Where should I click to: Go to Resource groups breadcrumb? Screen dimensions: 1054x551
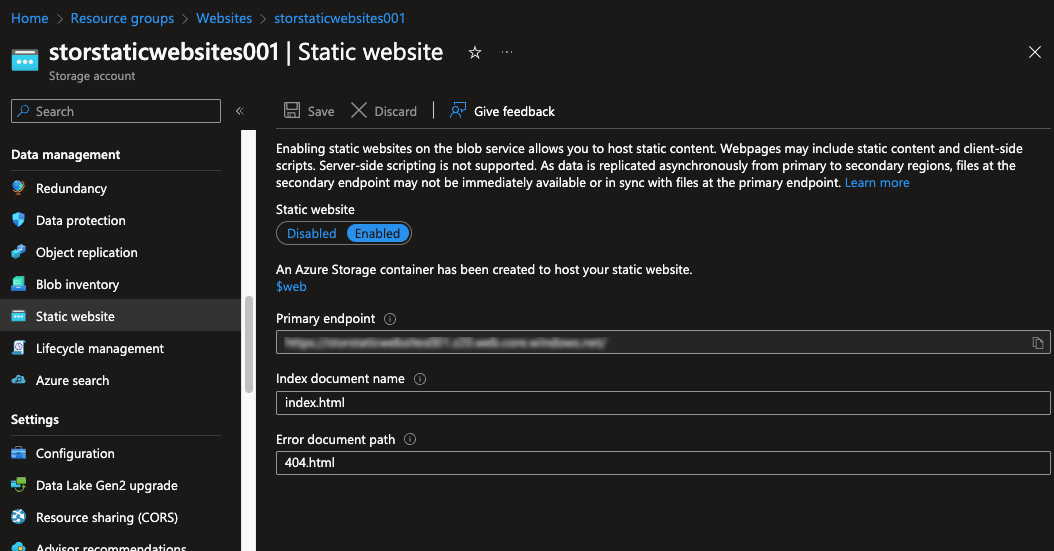pyautogui.click(x=122, y=18)
